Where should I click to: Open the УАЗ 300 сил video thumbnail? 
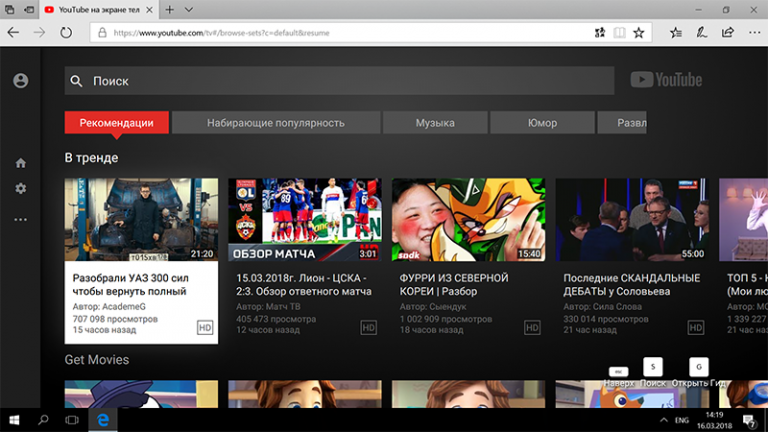point(141,219)
